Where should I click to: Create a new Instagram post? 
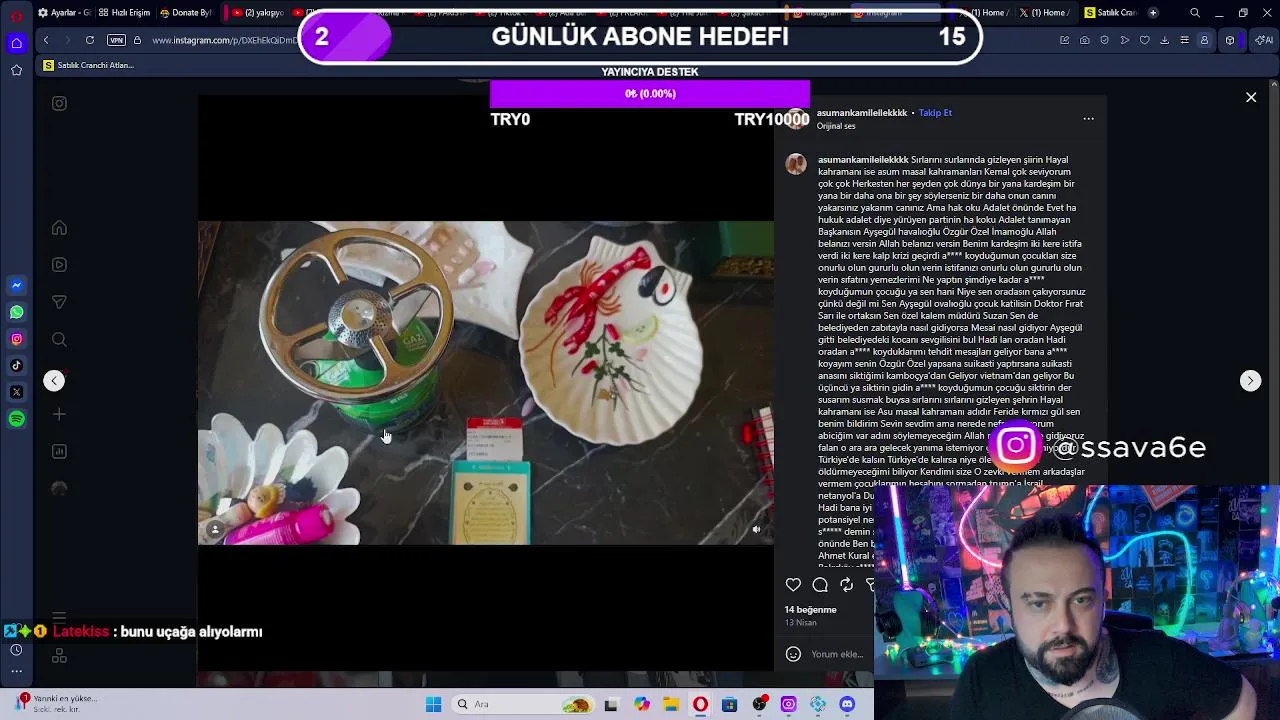[59, 414]
